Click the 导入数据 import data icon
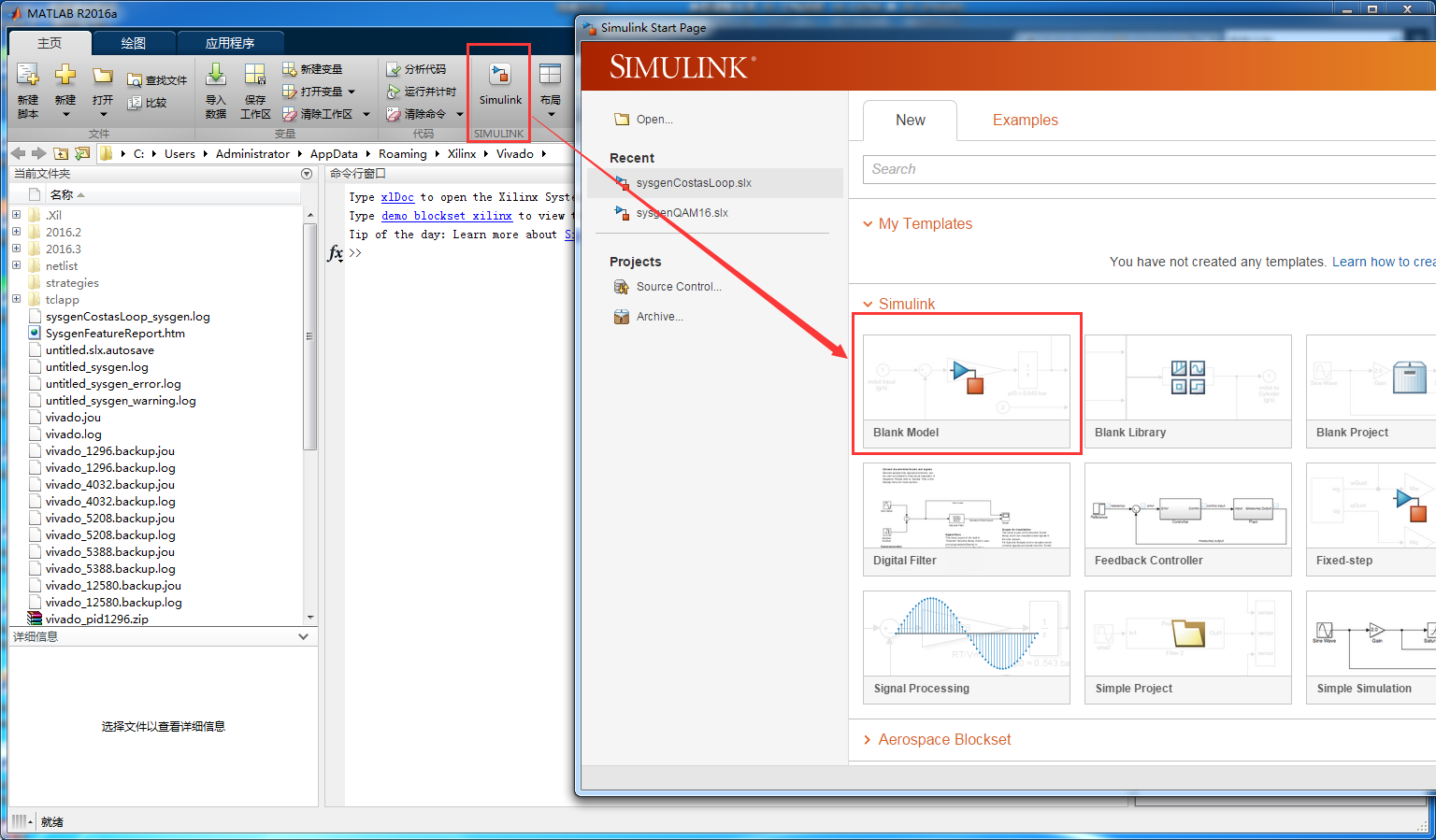1436x840 pixels. click(x=216, y=77)
